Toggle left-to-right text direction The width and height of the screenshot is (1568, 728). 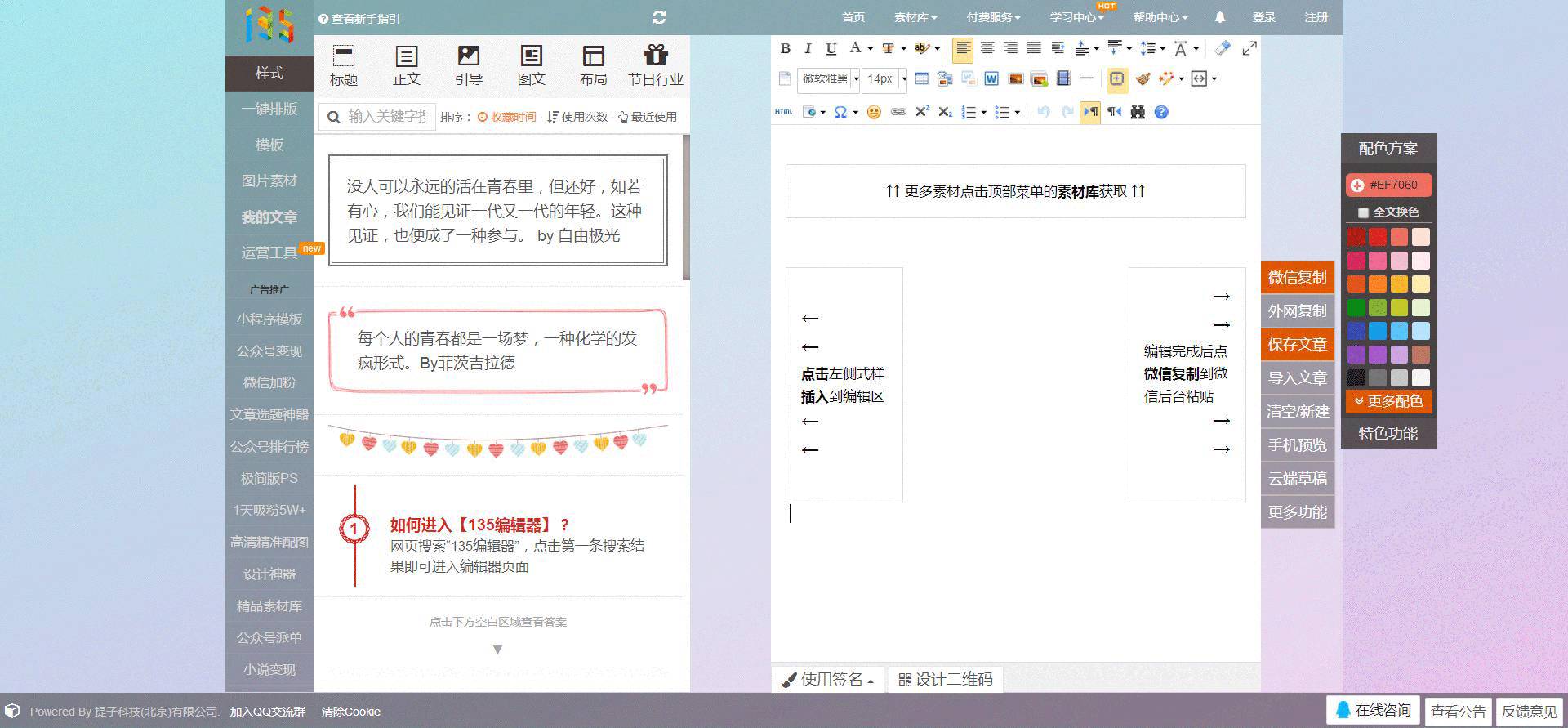click(1090, 112)
